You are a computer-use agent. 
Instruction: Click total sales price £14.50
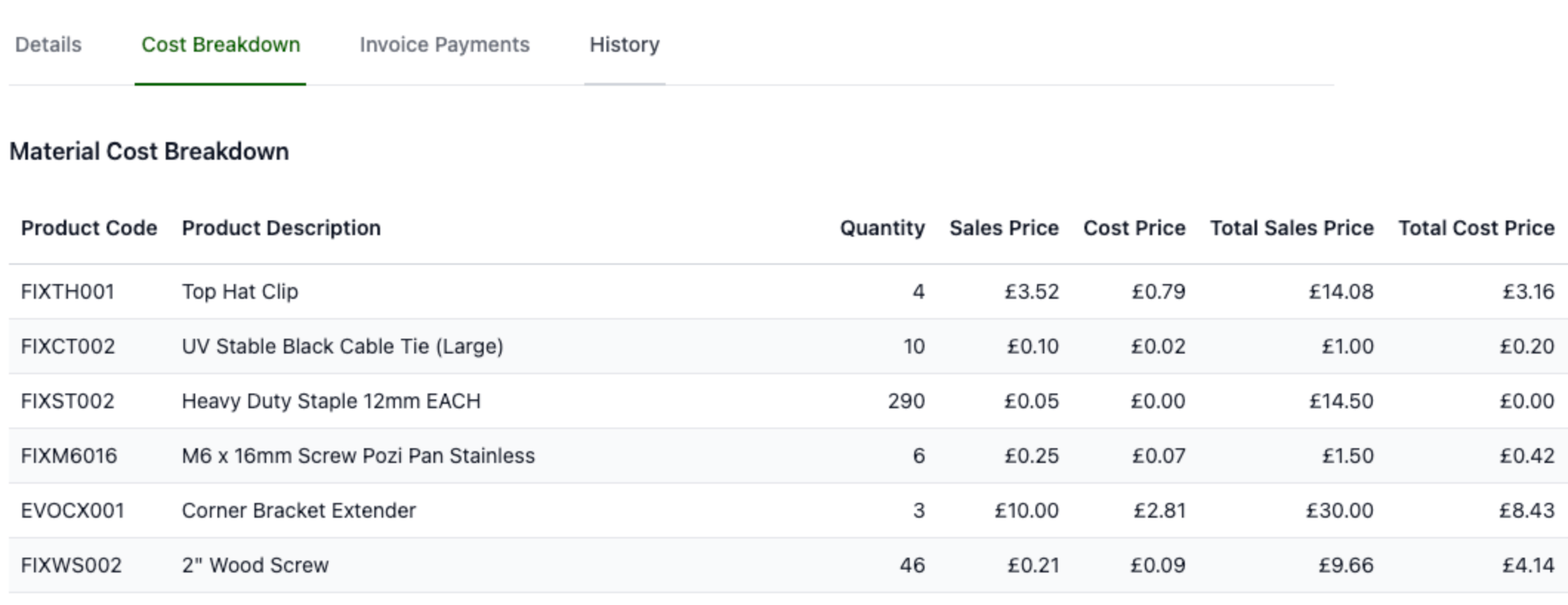1341,401
